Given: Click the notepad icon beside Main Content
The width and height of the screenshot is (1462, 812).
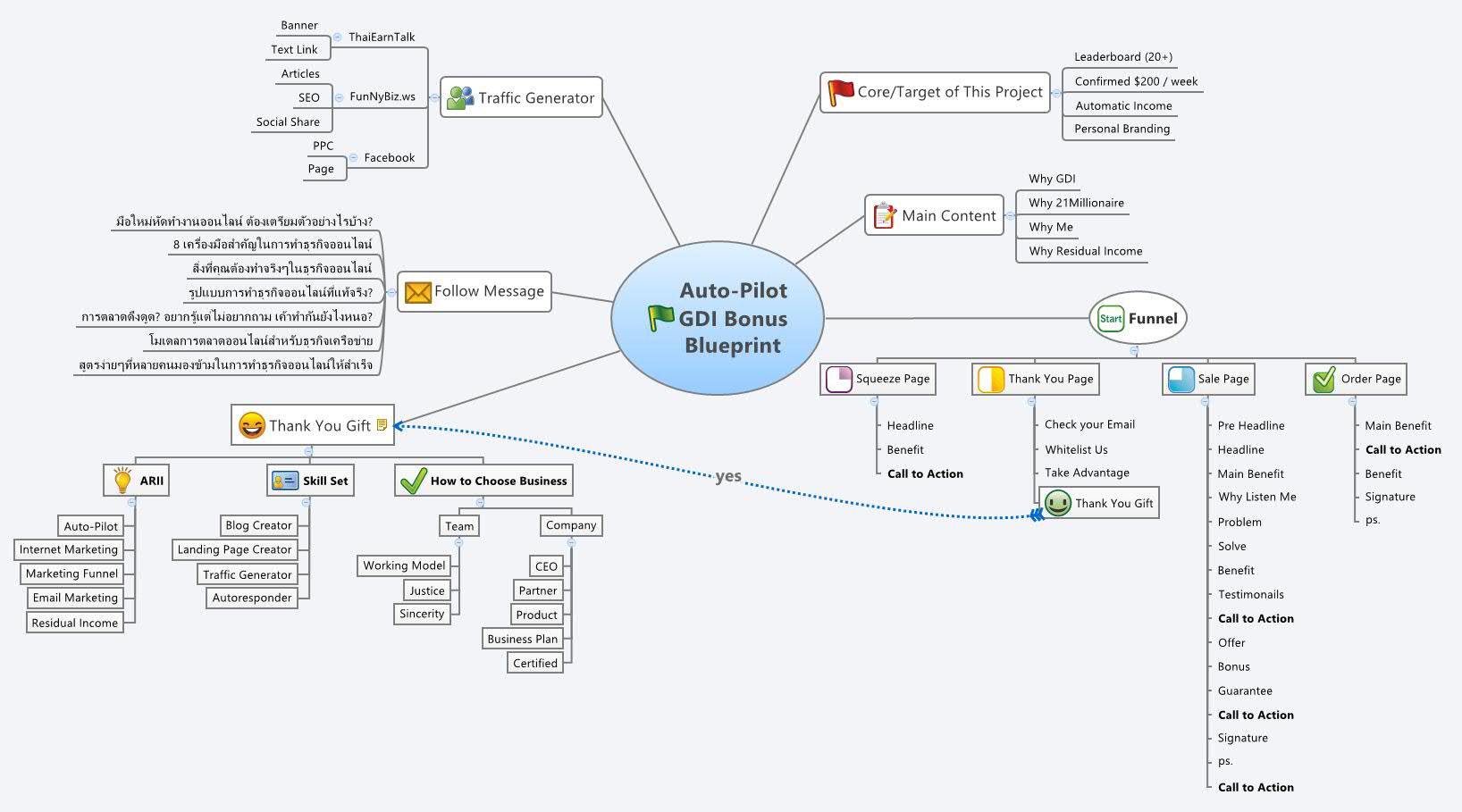Looking at the screenshot, I should point(884,215).
